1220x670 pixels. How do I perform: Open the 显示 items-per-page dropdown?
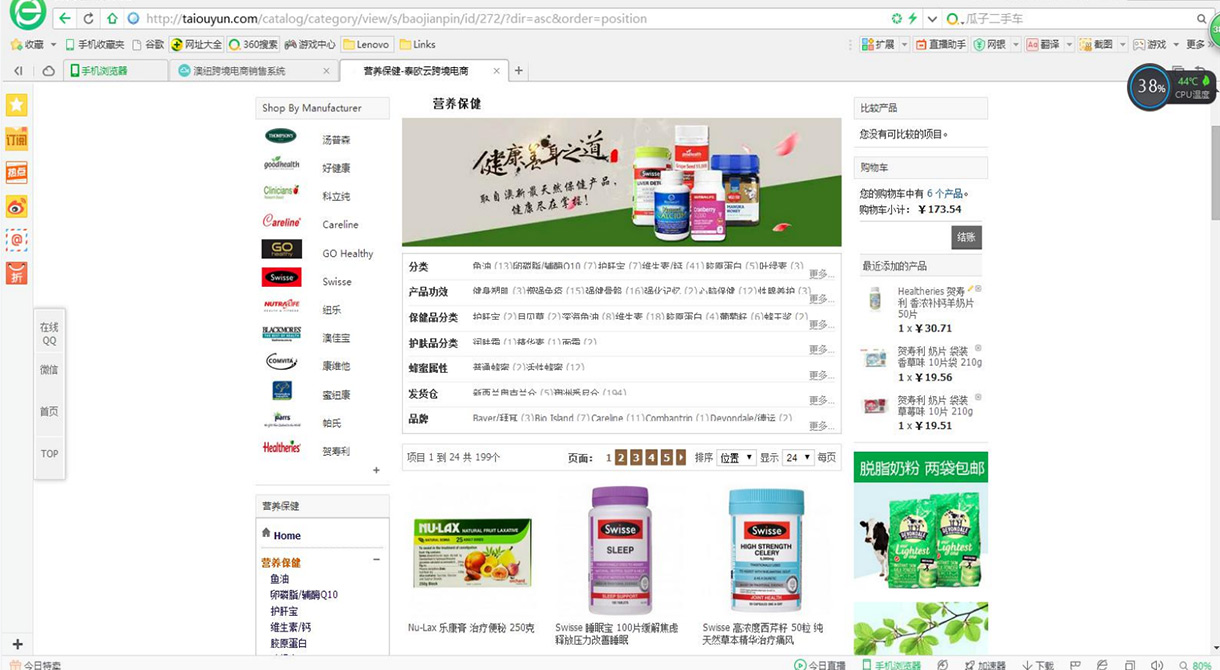(x=798, y=458)
